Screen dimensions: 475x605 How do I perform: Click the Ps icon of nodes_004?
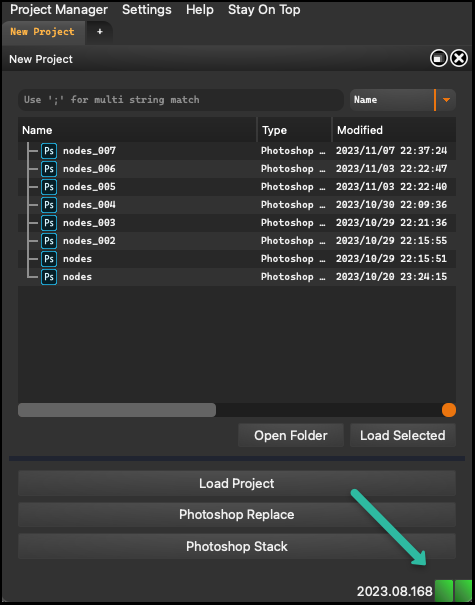pyautogui.click(x=49, y=205)
